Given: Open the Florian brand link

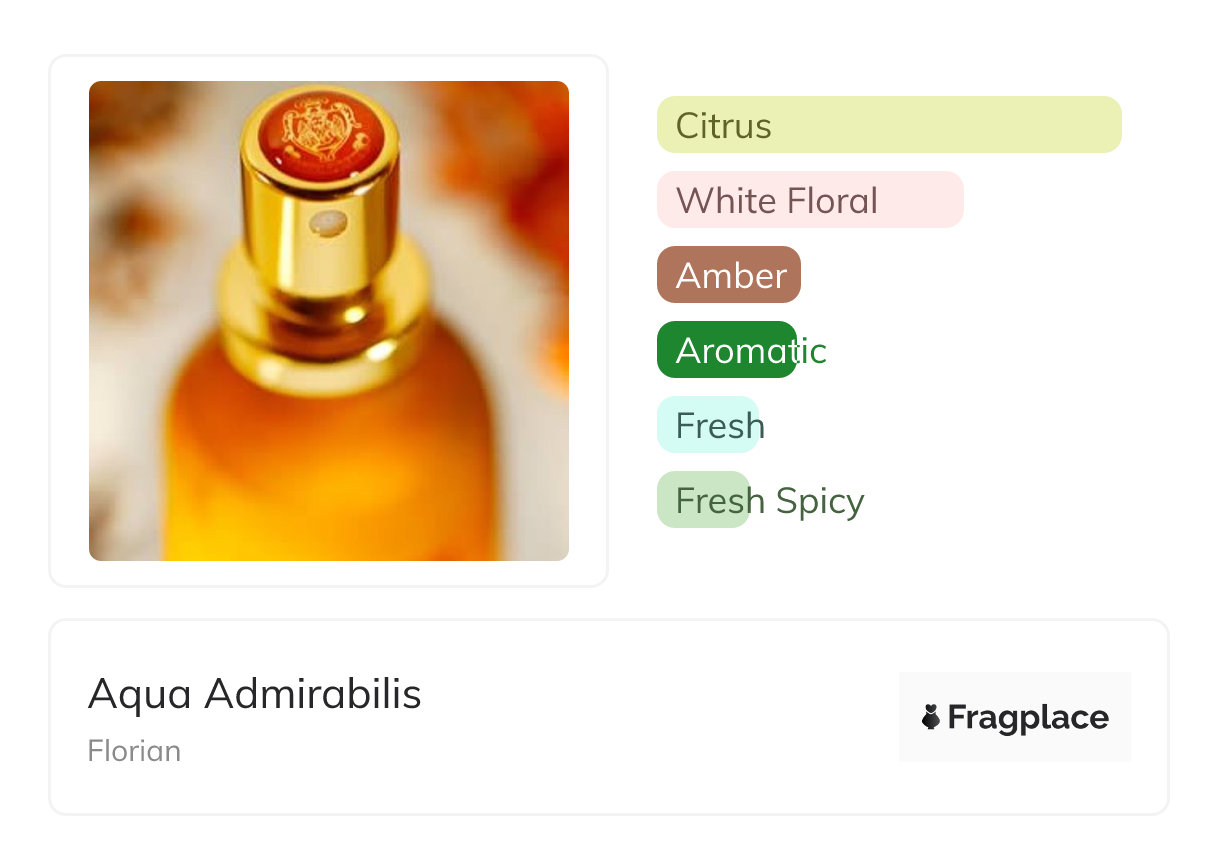Looking at the screenshot, I should pos(134,751).
